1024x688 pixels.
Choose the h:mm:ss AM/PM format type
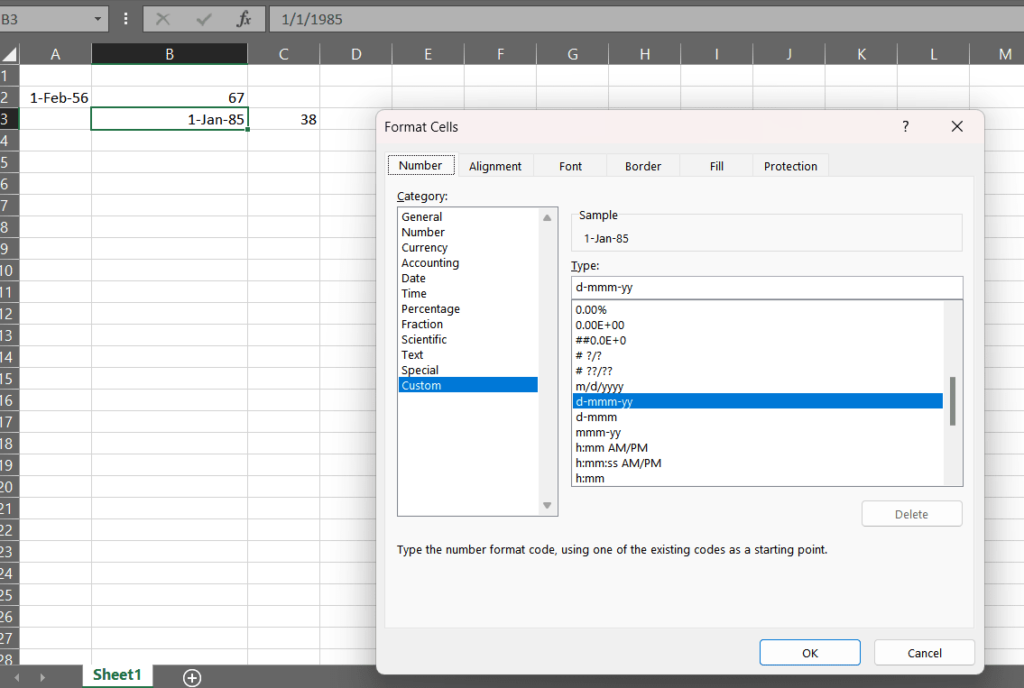[x=758, y=463]
